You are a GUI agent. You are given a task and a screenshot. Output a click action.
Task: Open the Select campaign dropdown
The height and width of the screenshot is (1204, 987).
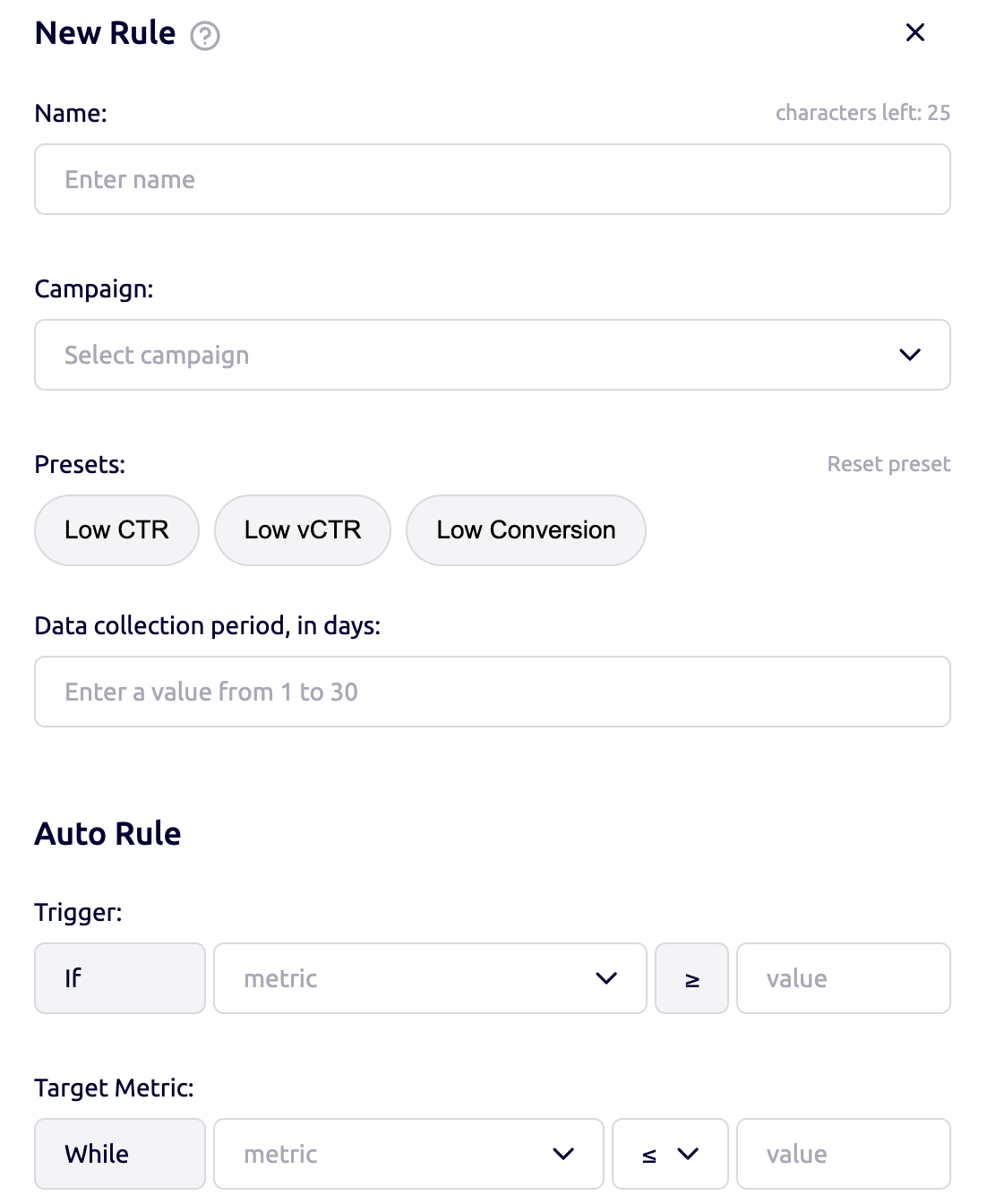click(492, 355)
